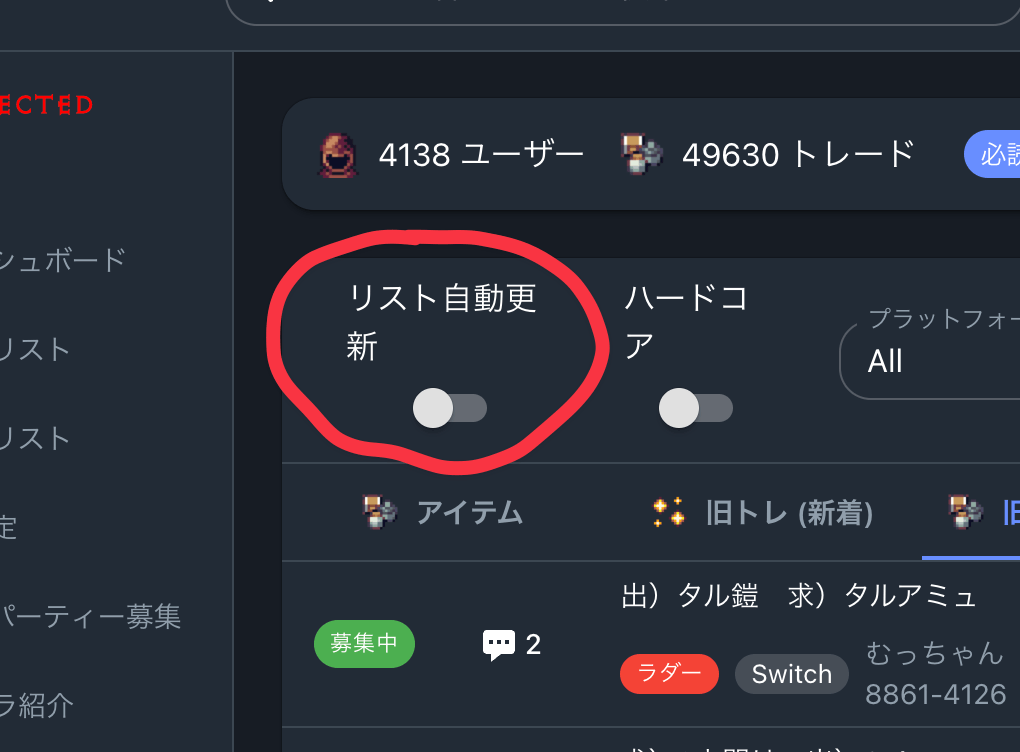Click username むっちゃん
The height and width of the screenshot is (752, 1020).
pyautogui.click(x=935, y=652)
